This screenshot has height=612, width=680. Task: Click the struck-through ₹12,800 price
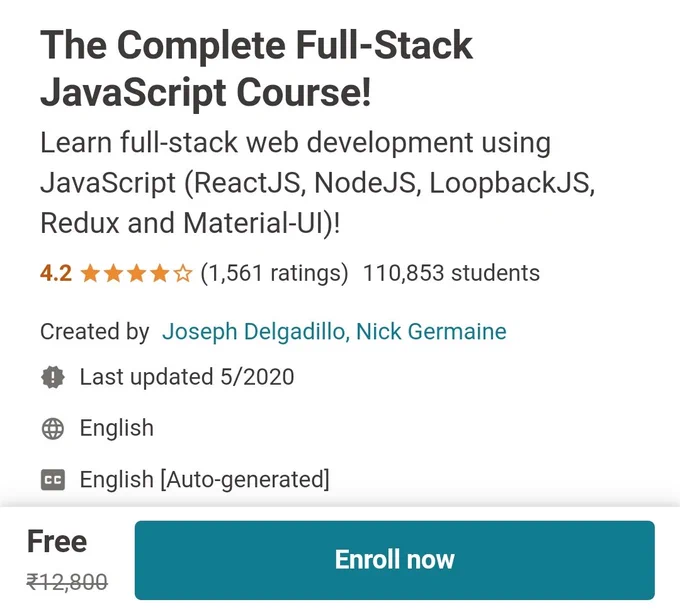(67, 582)
